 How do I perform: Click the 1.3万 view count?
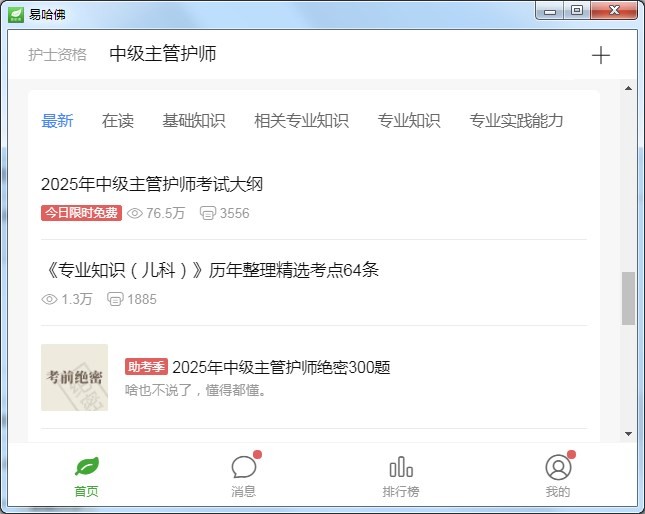[77, 299]
